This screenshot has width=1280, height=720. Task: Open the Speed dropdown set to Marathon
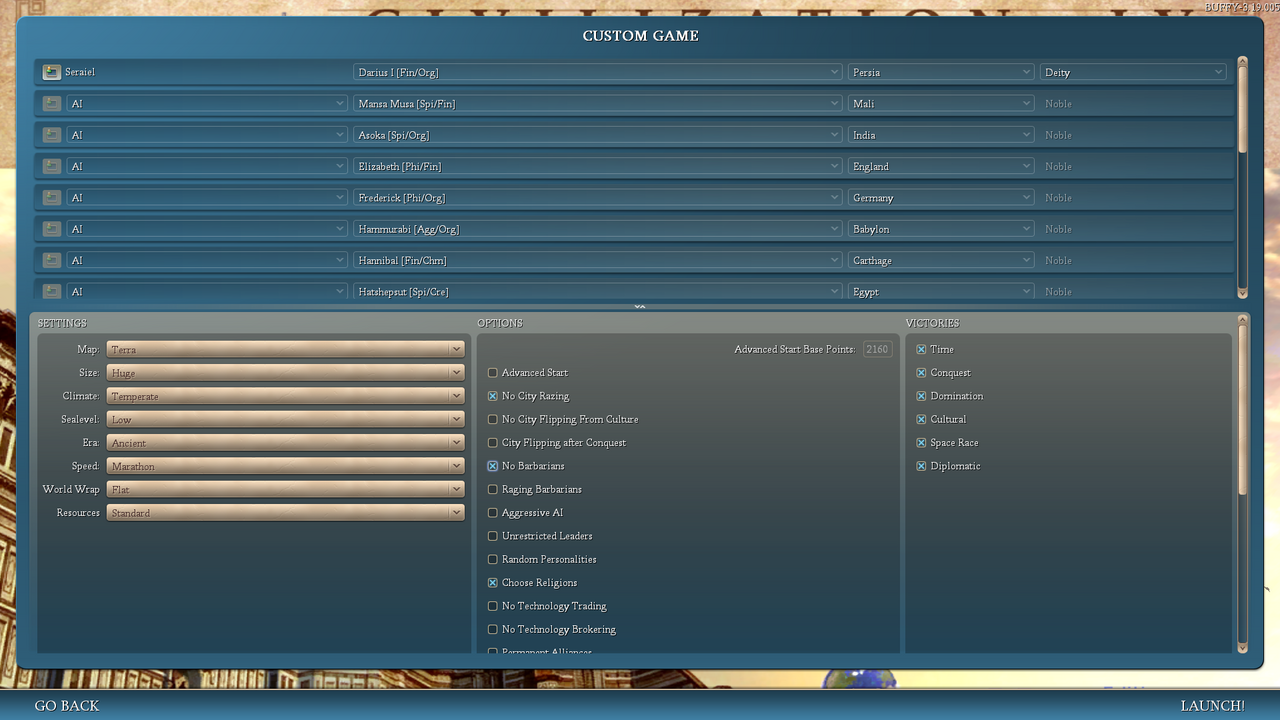click(x=285, y=466)
